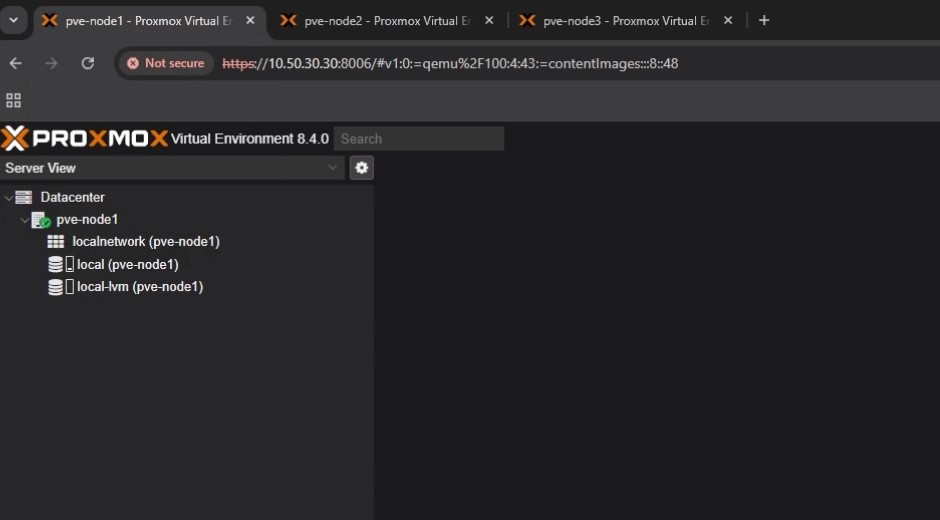Close the pve-node1 browser tab
The image size is (940, 520).
coord(251,20)
